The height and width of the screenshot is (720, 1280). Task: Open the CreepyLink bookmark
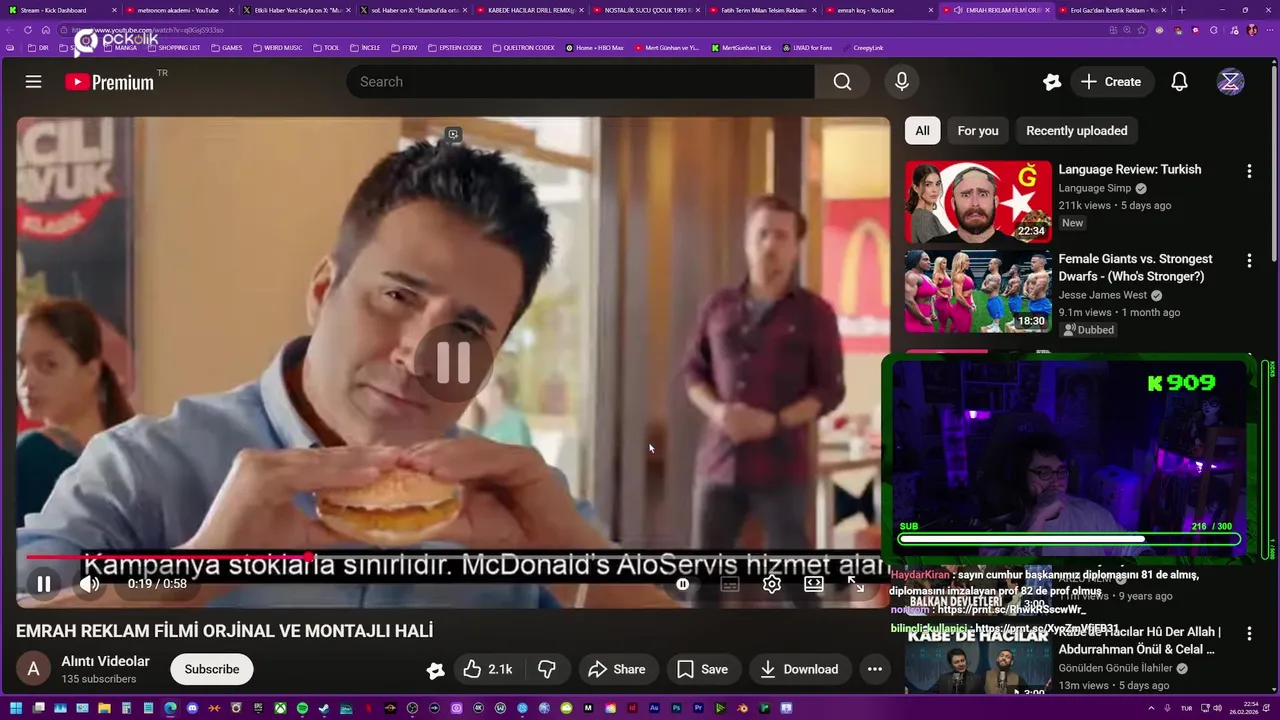pos(863,48)
